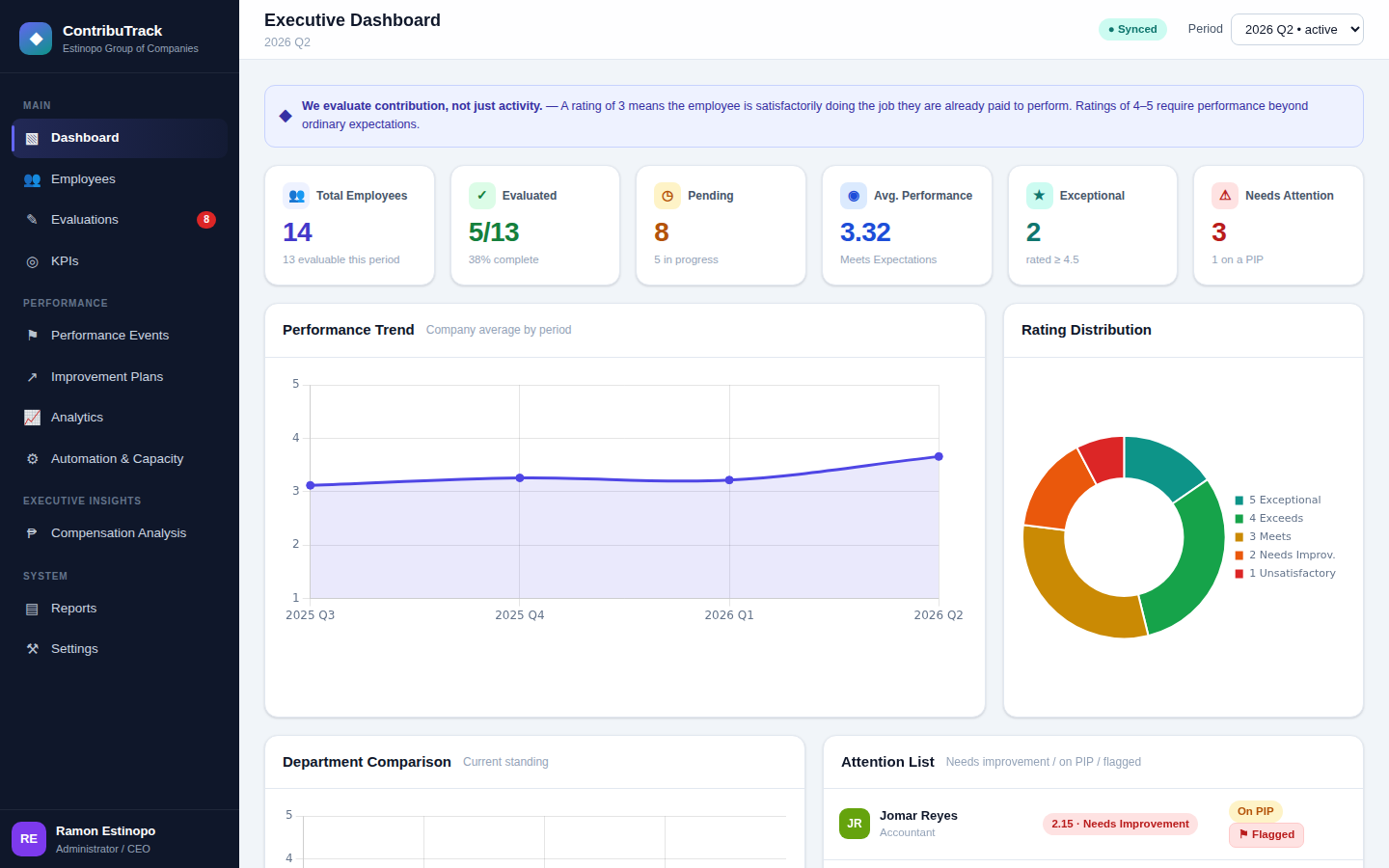Click the 4 Exceeds legend entry
Image resolution: width=1389 pixels, height=868 pixels.
click(x=1269, y=519)
